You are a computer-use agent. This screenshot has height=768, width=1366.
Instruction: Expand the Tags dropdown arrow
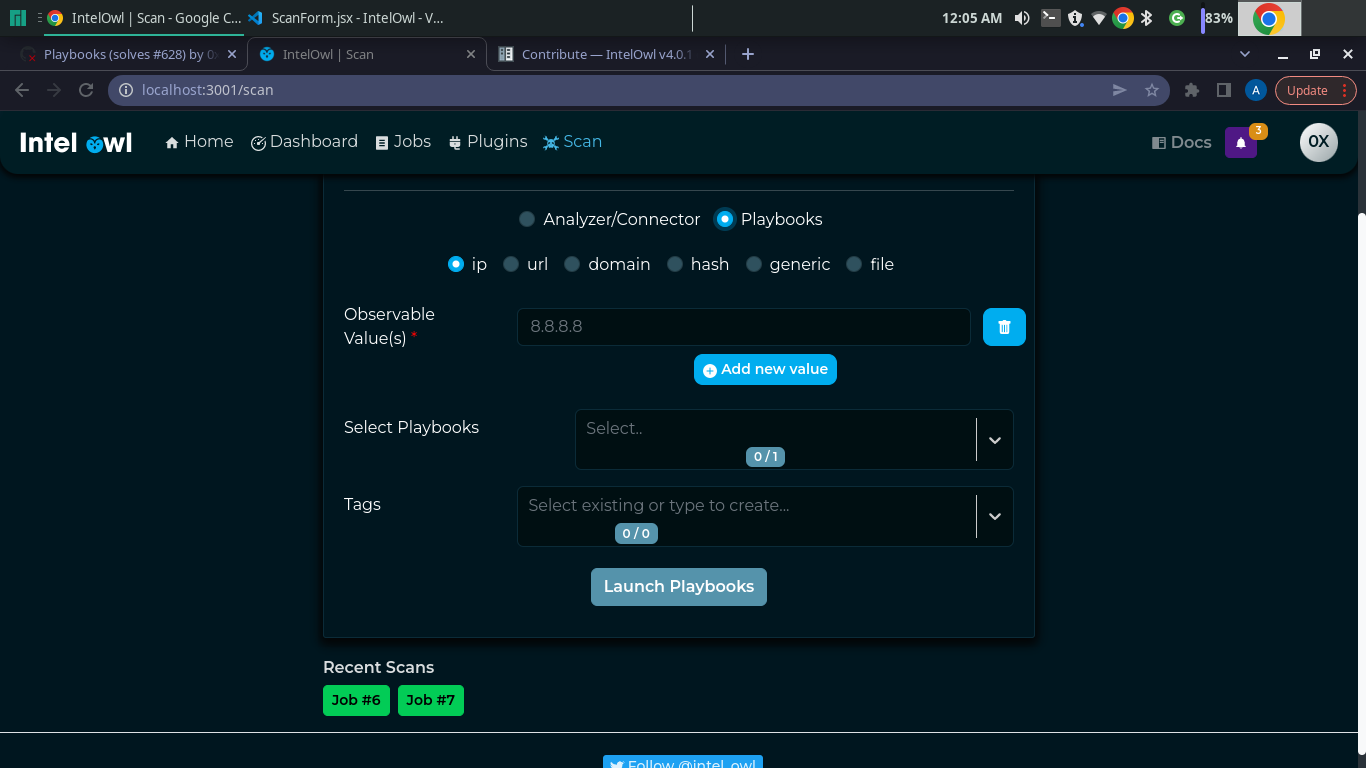point(995,516)
